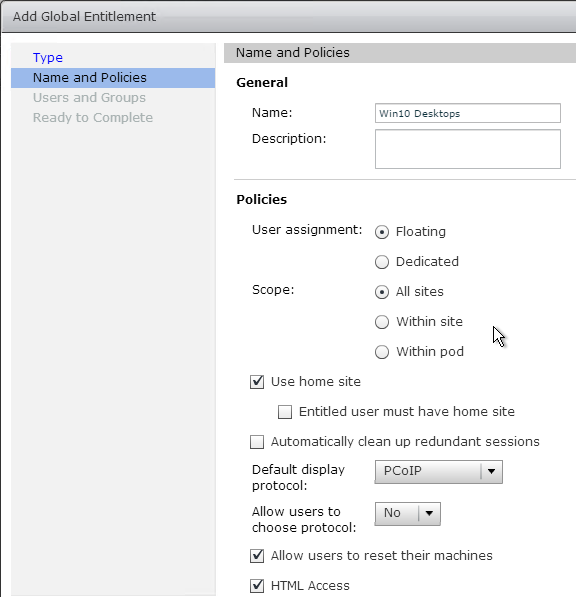Go to Users and Groups step

pos(89,97)
